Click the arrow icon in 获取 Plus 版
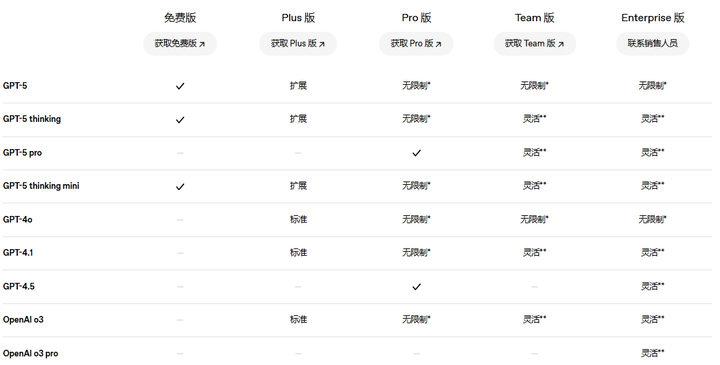The height and width of the screenshot is (365, 720). click(x=322, y=44)
